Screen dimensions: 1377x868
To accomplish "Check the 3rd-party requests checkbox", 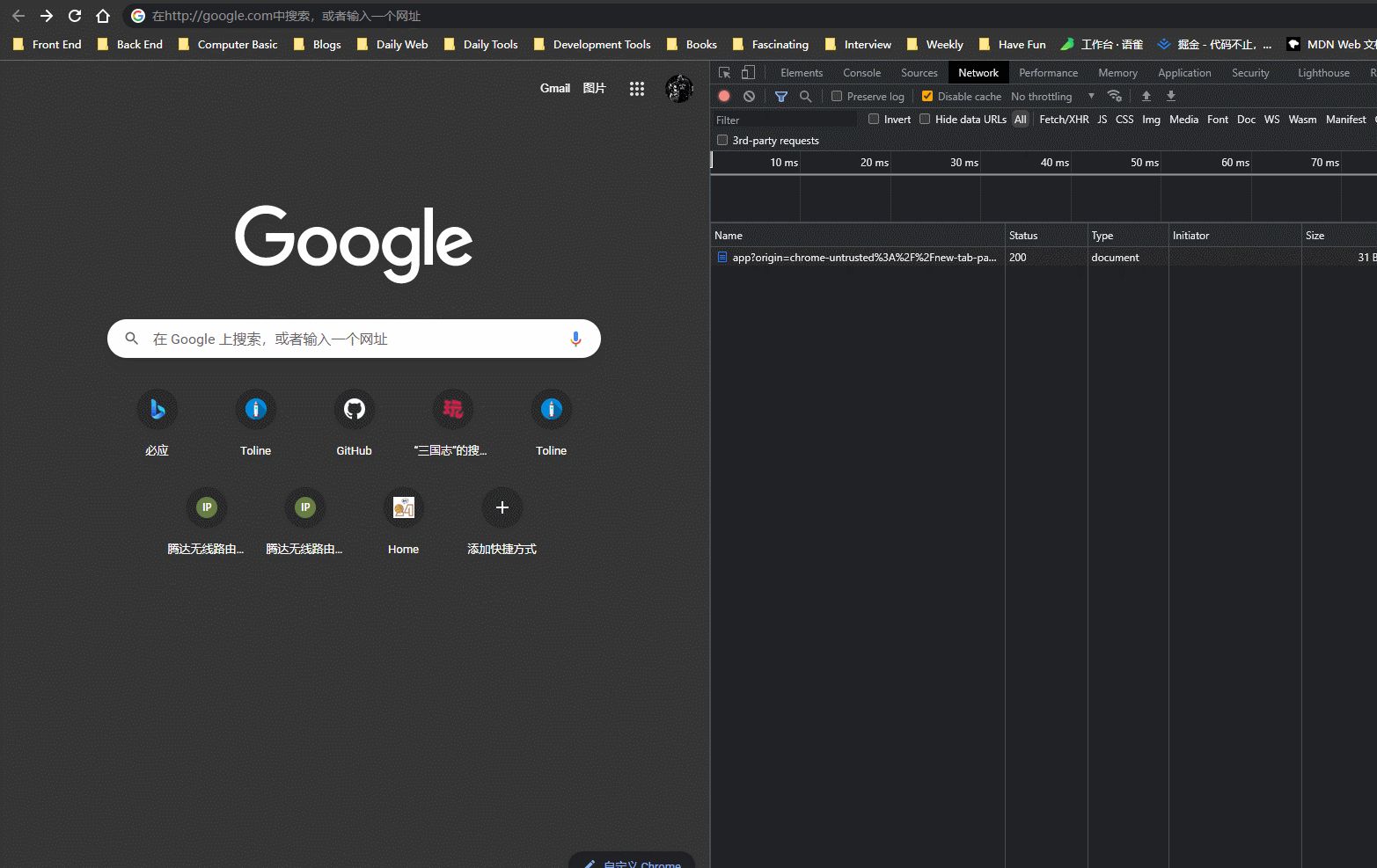I will [x=722, y=140].
